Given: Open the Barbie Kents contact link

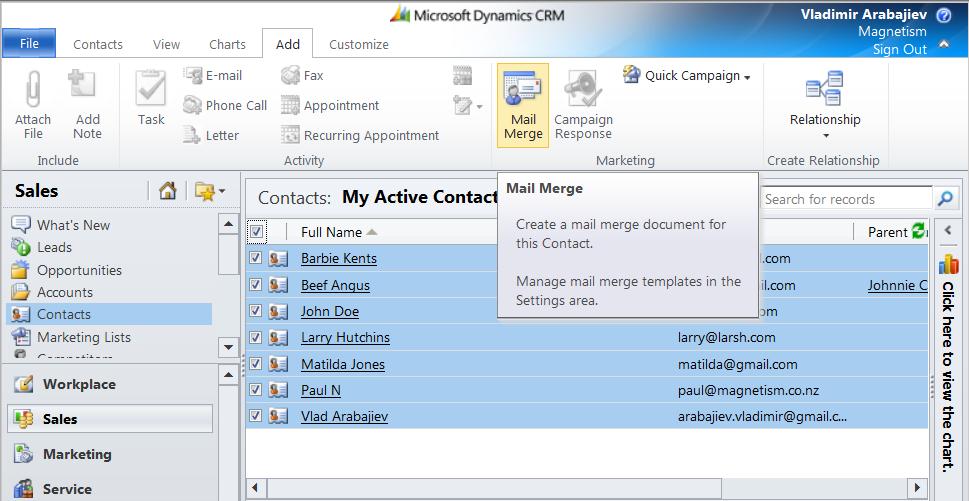Looking at the screenshot, I should [x=339, y=258].
